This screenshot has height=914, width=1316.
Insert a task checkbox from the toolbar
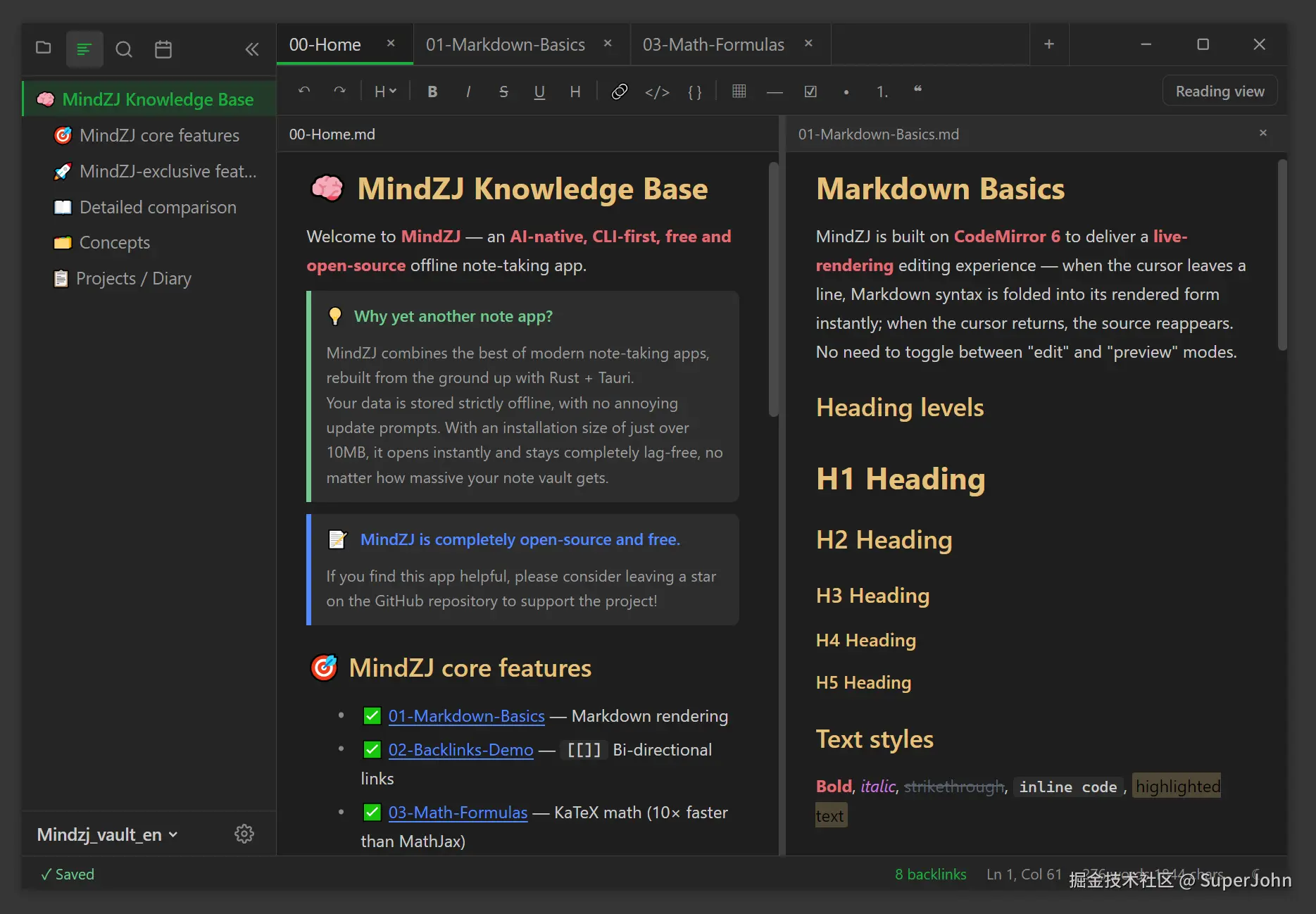point(810,92)
